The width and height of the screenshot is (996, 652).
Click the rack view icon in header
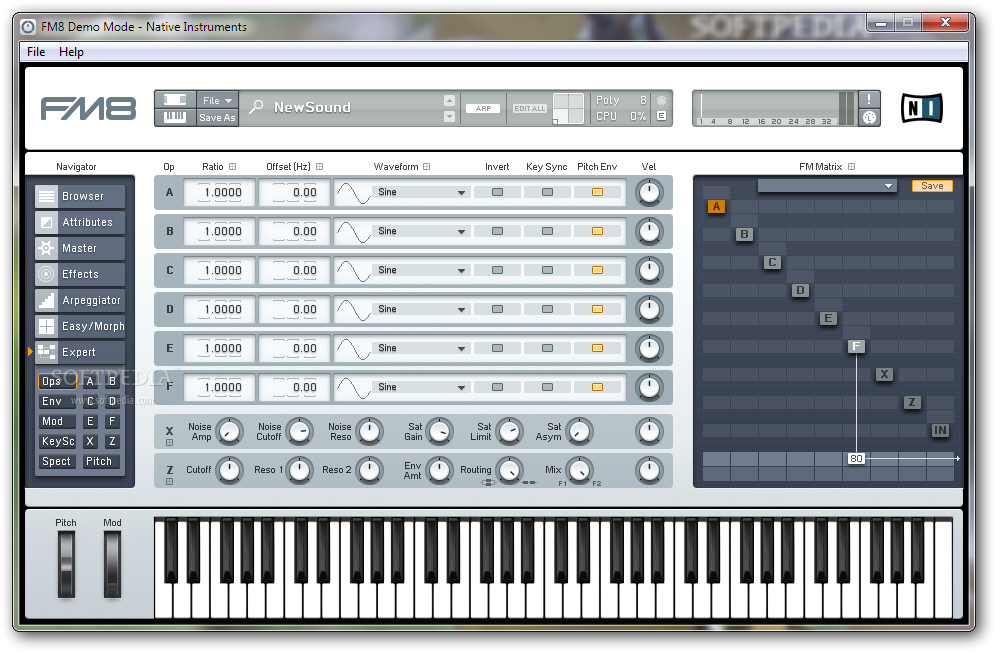[175, 100]
